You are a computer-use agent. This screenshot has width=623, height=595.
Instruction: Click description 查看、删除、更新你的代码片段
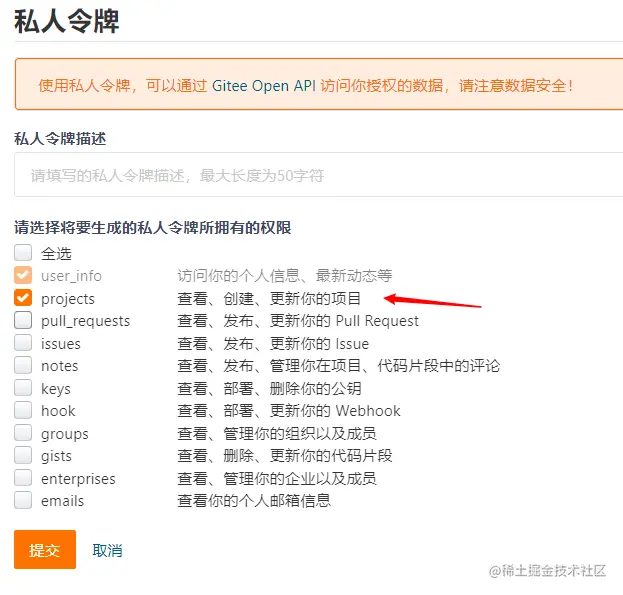(284, 456)
